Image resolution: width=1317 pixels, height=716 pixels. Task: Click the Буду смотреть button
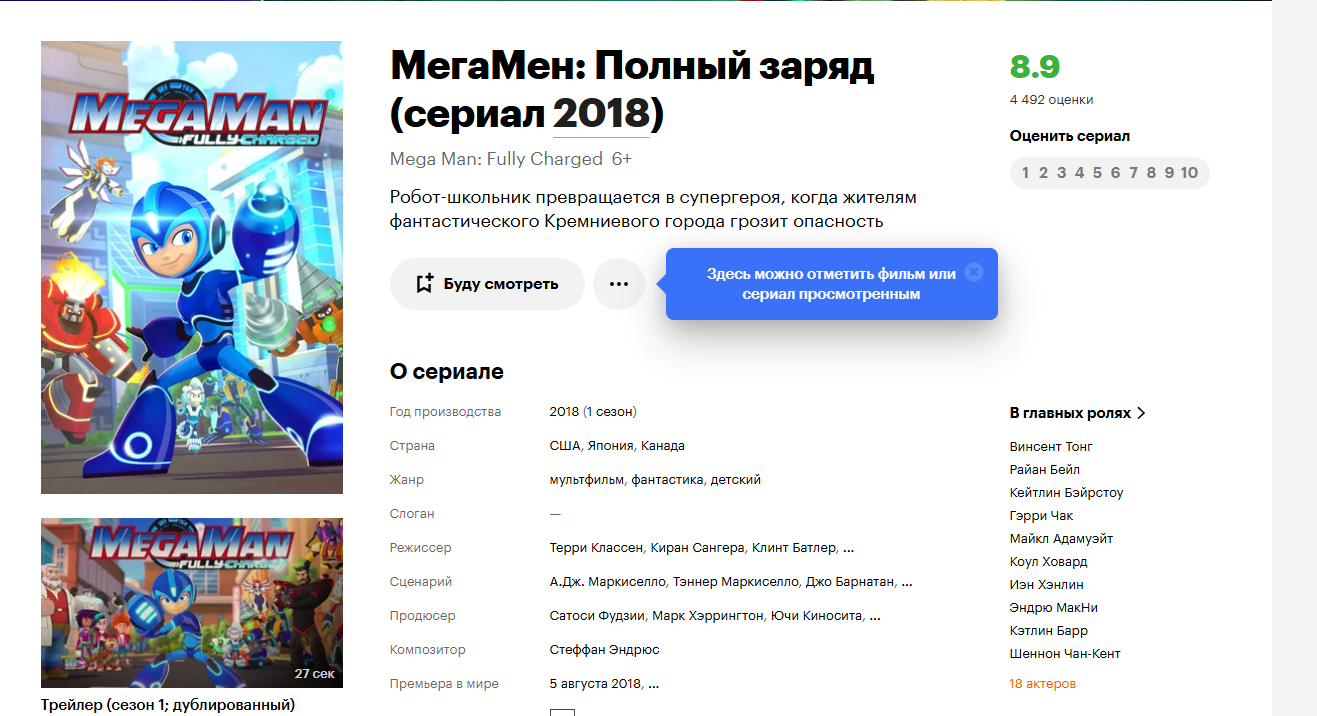(x=487, y=284)
